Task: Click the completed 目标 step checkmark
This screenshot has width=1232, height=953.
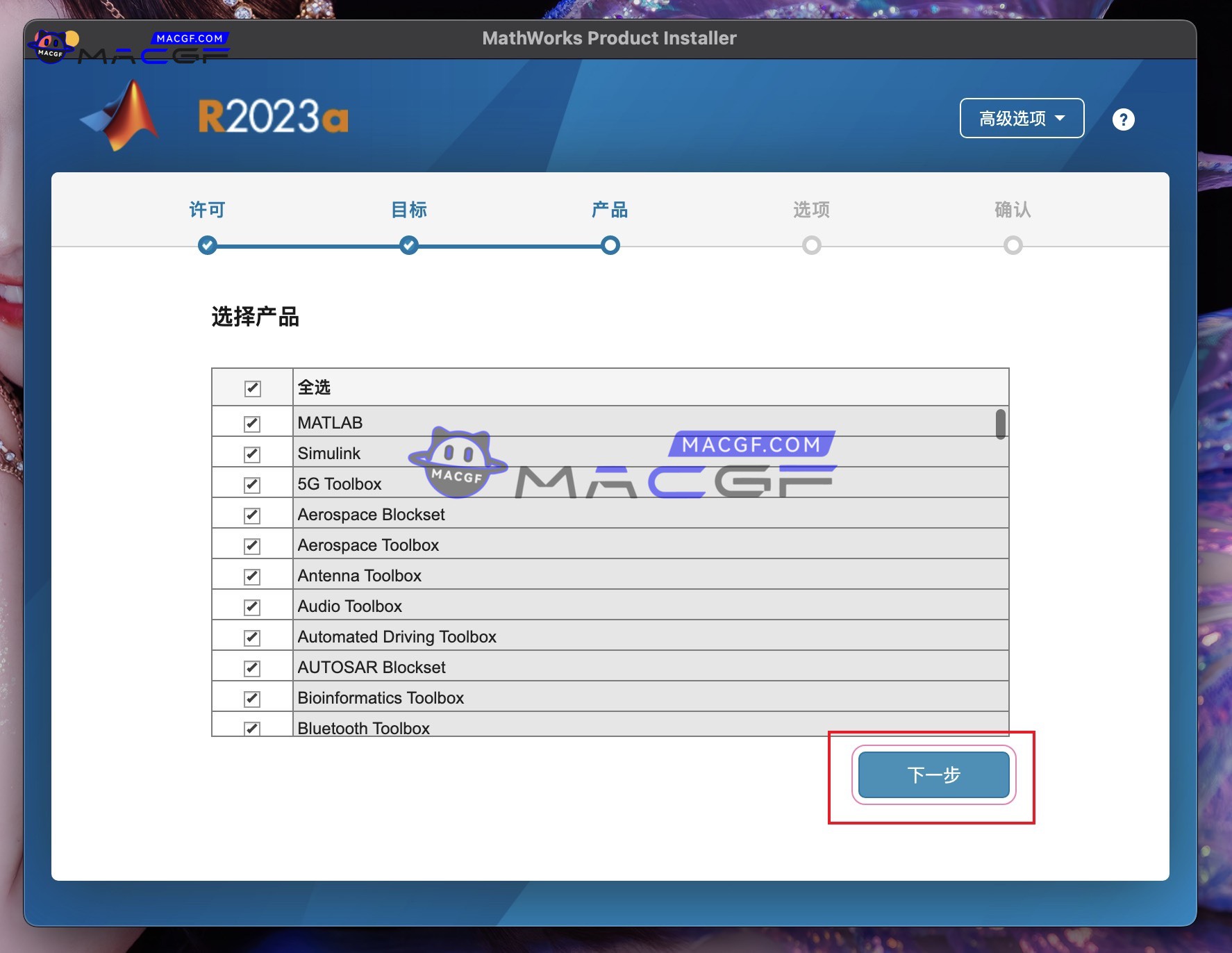Action: point(408,245)
